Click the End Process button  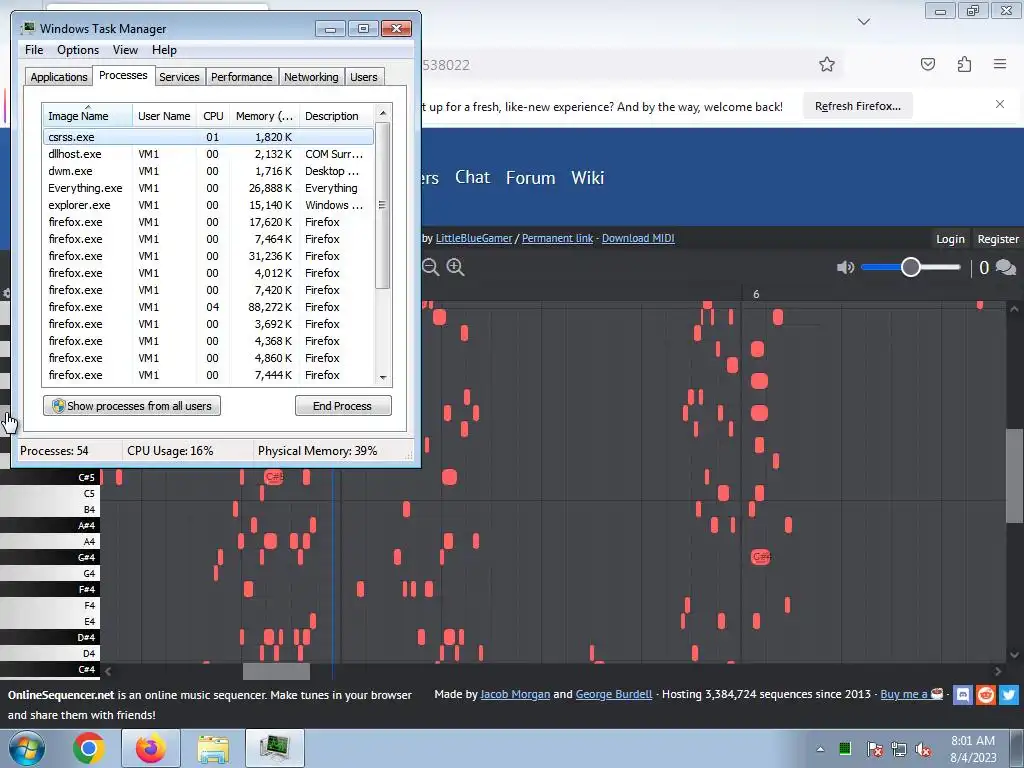(343, 406)
